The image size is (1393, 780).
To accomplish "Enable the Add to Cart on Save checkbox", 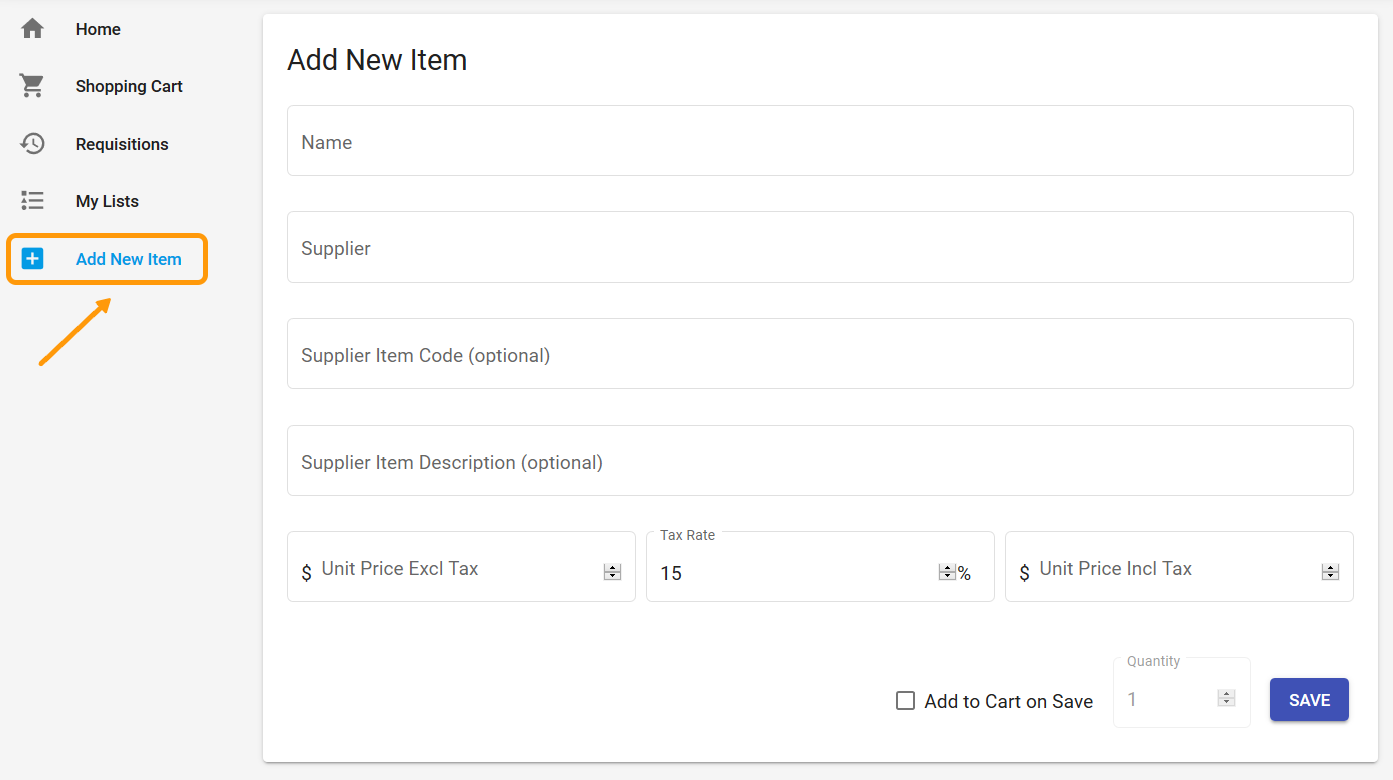I will point(905,700).
